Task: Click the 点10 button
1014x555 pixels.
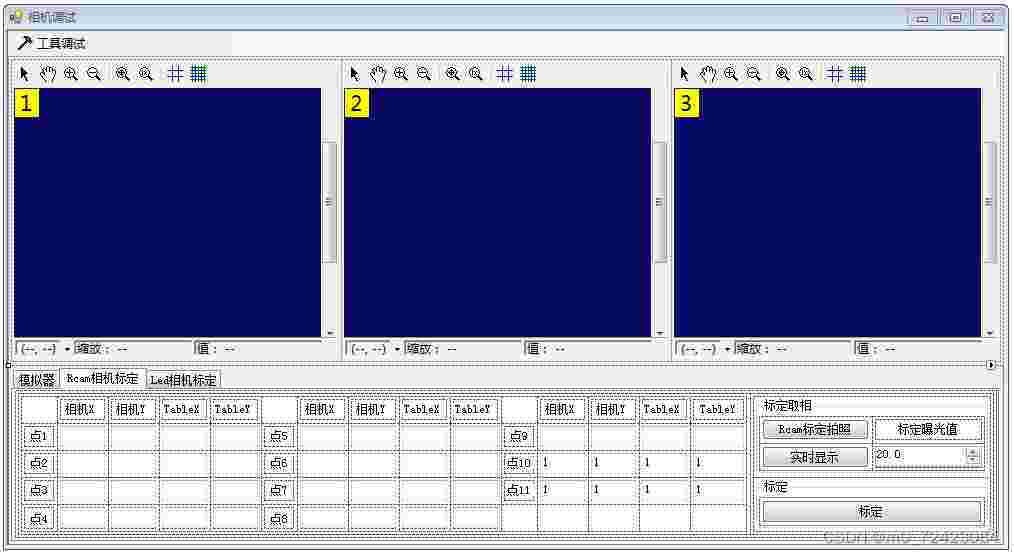Action: (519, 463)
